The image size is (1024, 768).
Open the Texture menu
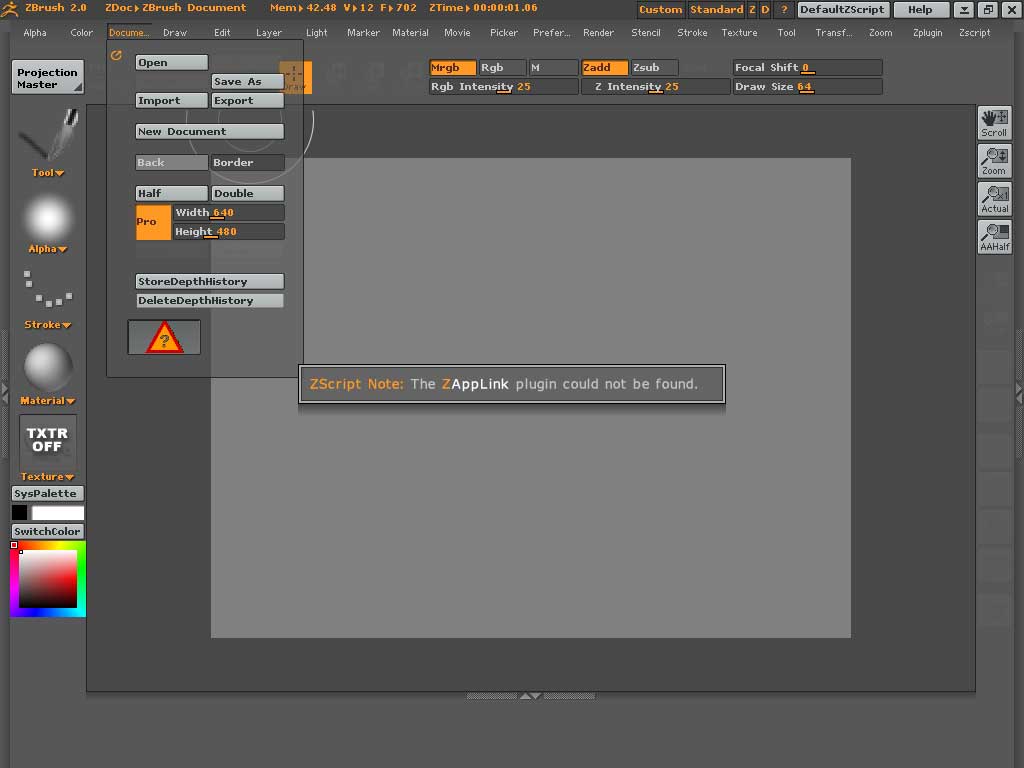pyautogui.click(x=739, y=33)
